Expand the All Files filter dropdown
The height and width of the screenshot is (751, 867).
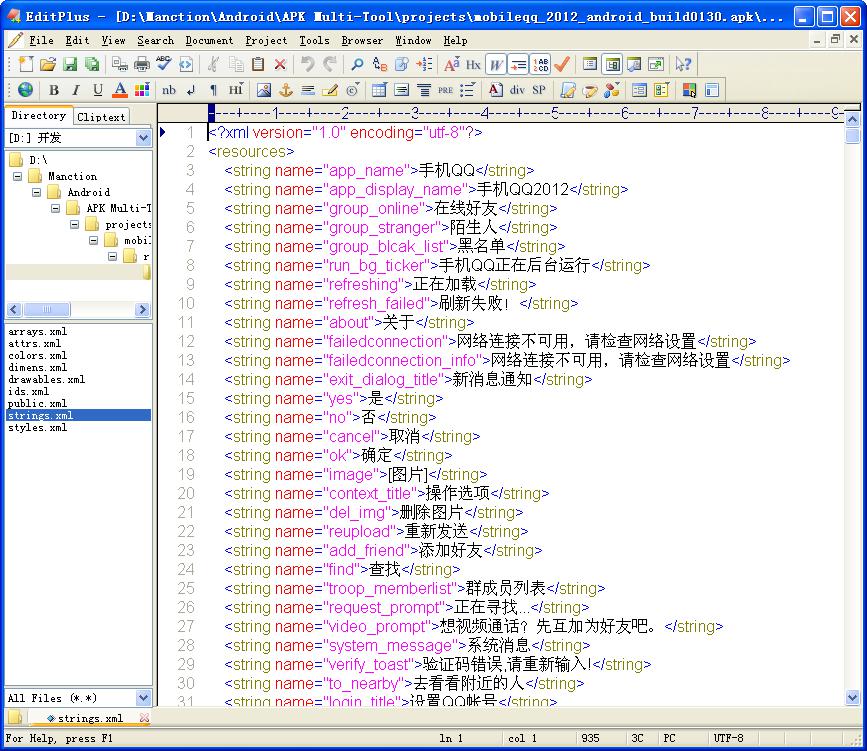point(143,698)
